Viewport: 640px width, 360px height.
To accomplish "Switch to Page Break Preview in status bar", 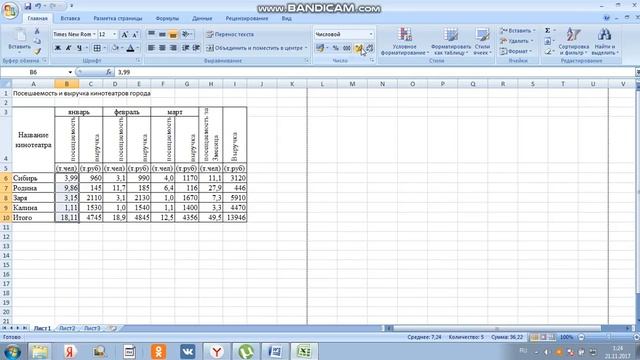I will click(551, 337).
